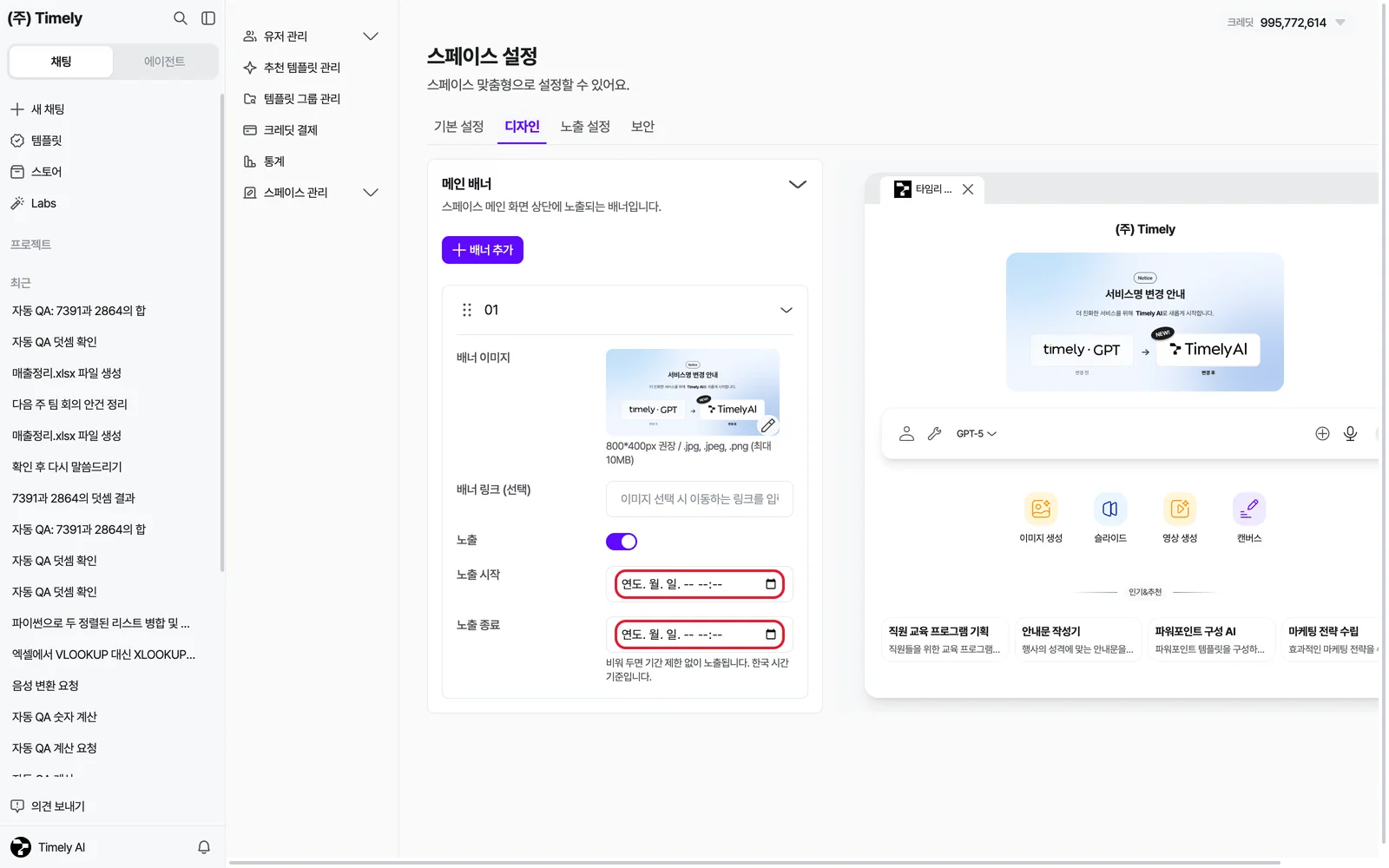
Task: Click the Timely AI profile avatar
Action: click(21, 847)
